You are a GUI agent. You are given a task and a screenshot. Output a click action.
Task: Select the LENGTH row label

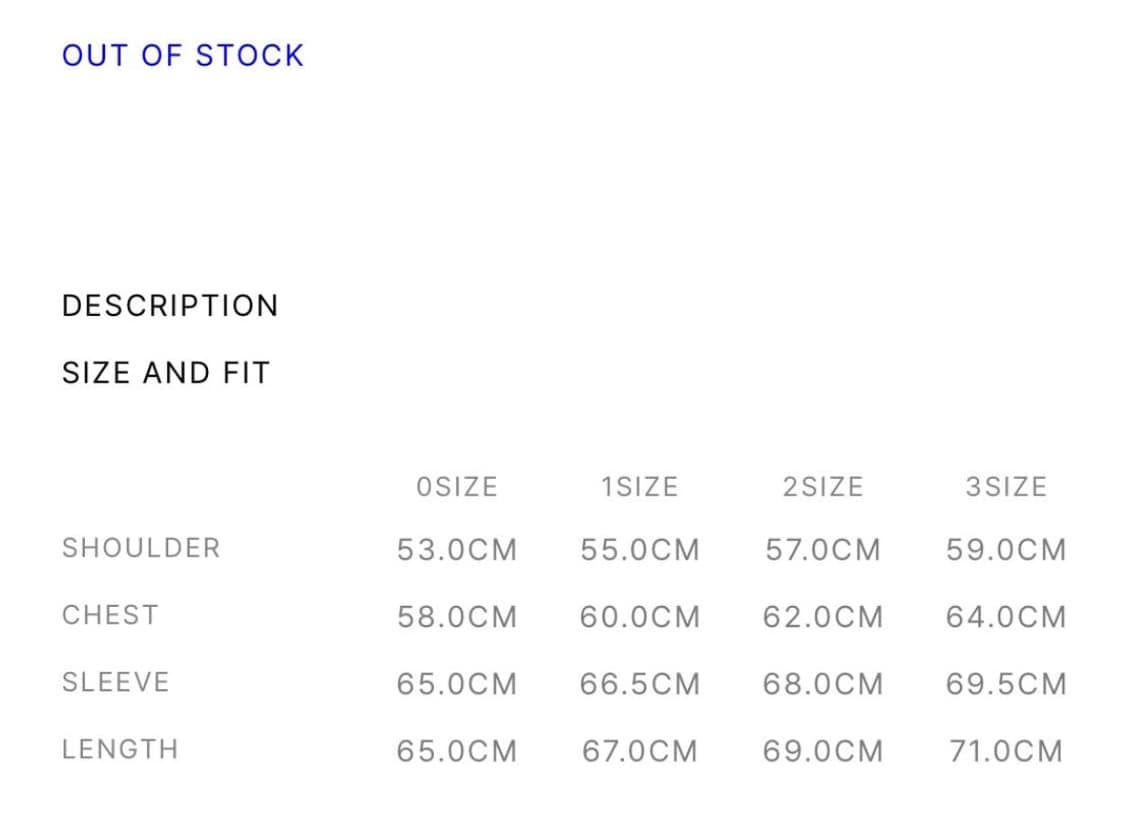(120, 749)
